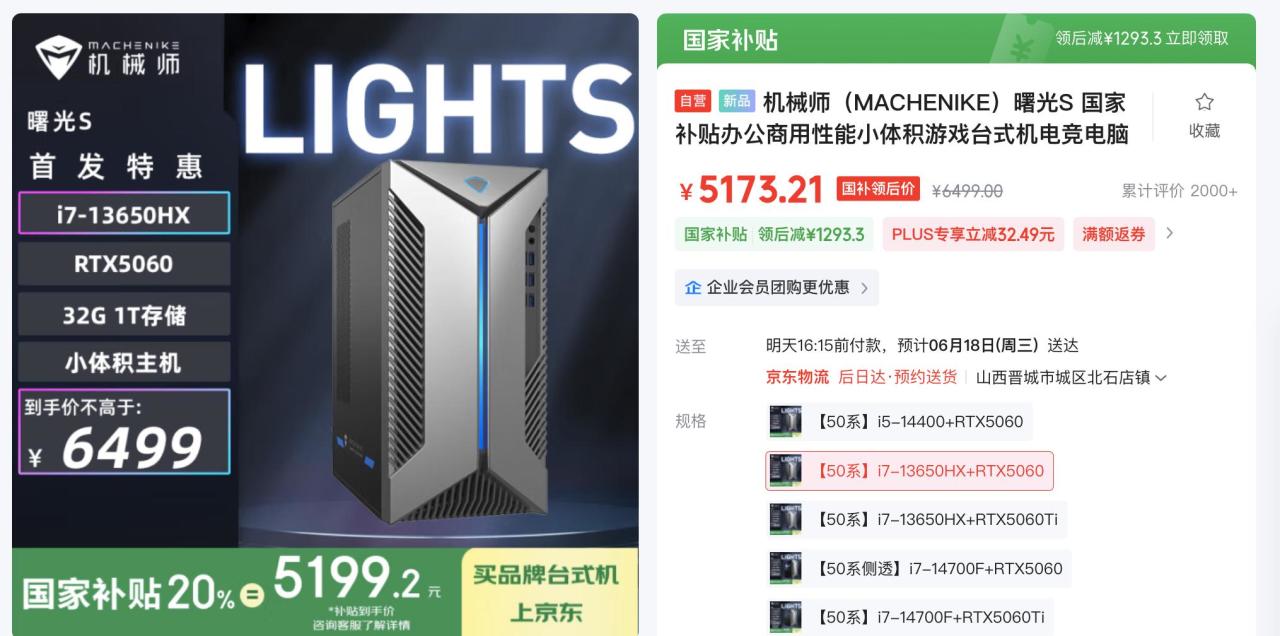Click thumbnail icon of i5-14400+RTX5060 option
The width and height of the screenshot is (1280, 636).
[x=786, y=421]
